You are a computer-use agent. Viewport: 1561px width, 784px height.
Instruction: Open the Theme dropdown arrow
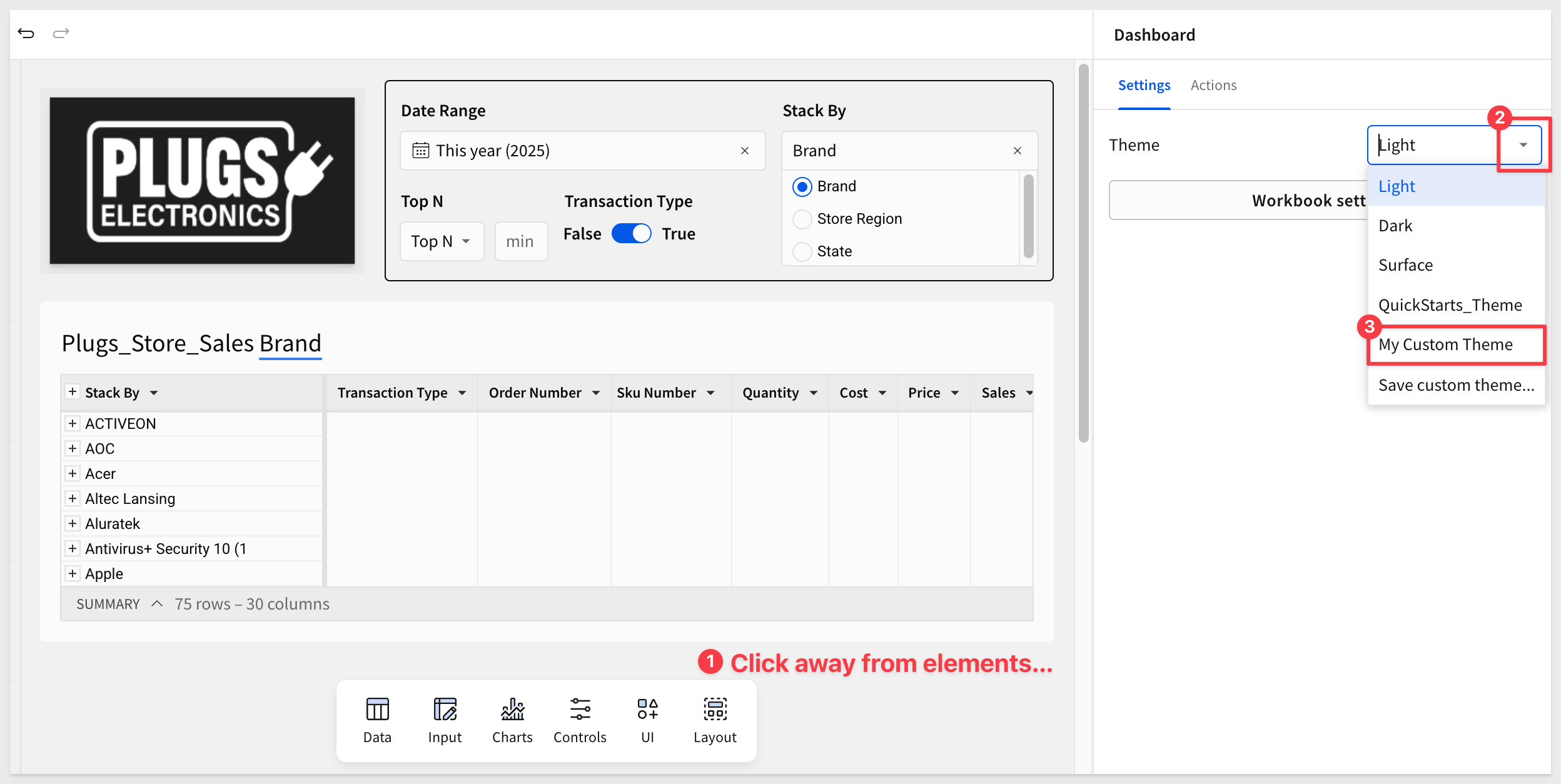click(x=1523, y=145)
